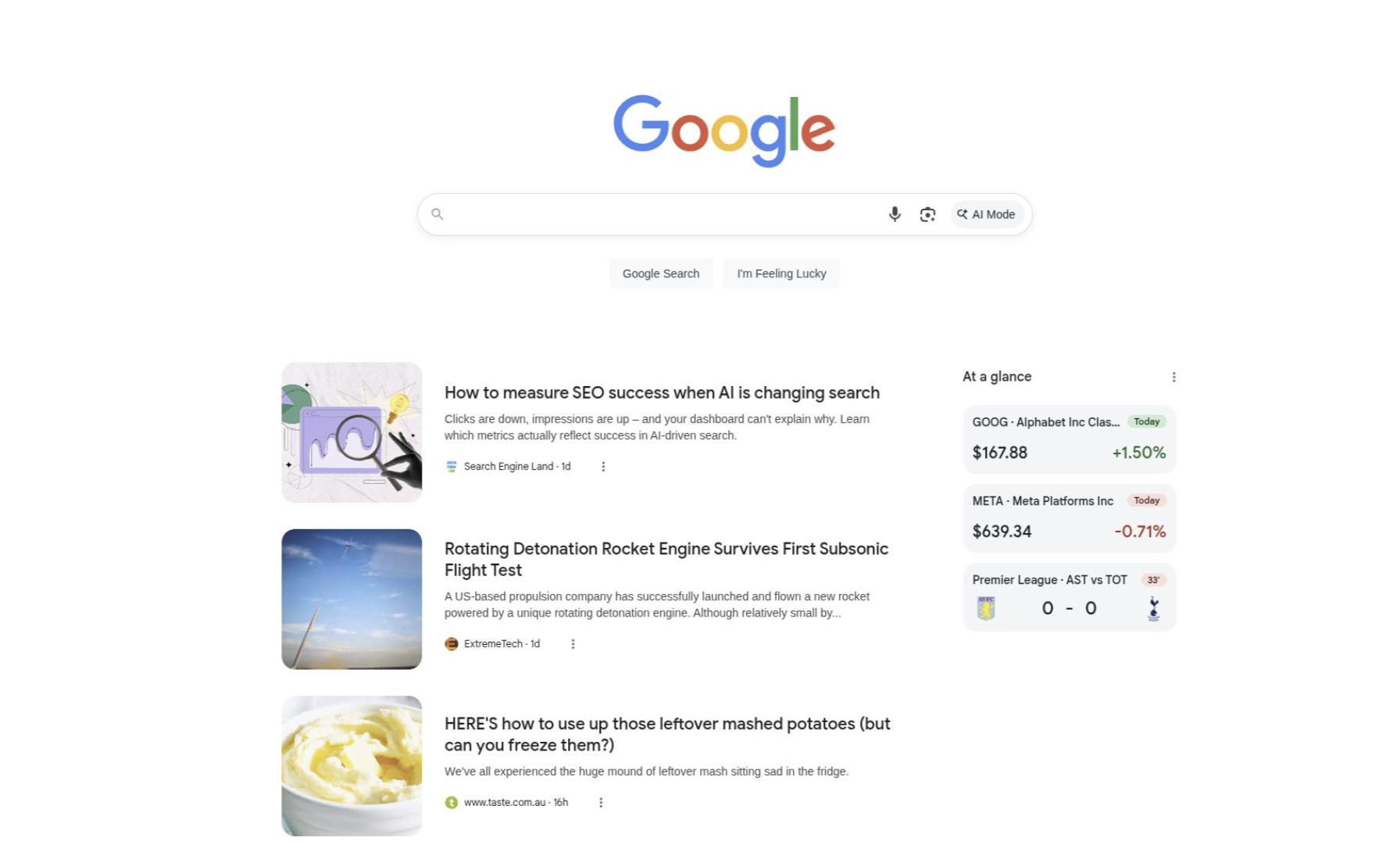Image resolution: width=1400 pixels, height=852 pixels.
Task: Click the microphone icon for voice search
Action: 894,213
